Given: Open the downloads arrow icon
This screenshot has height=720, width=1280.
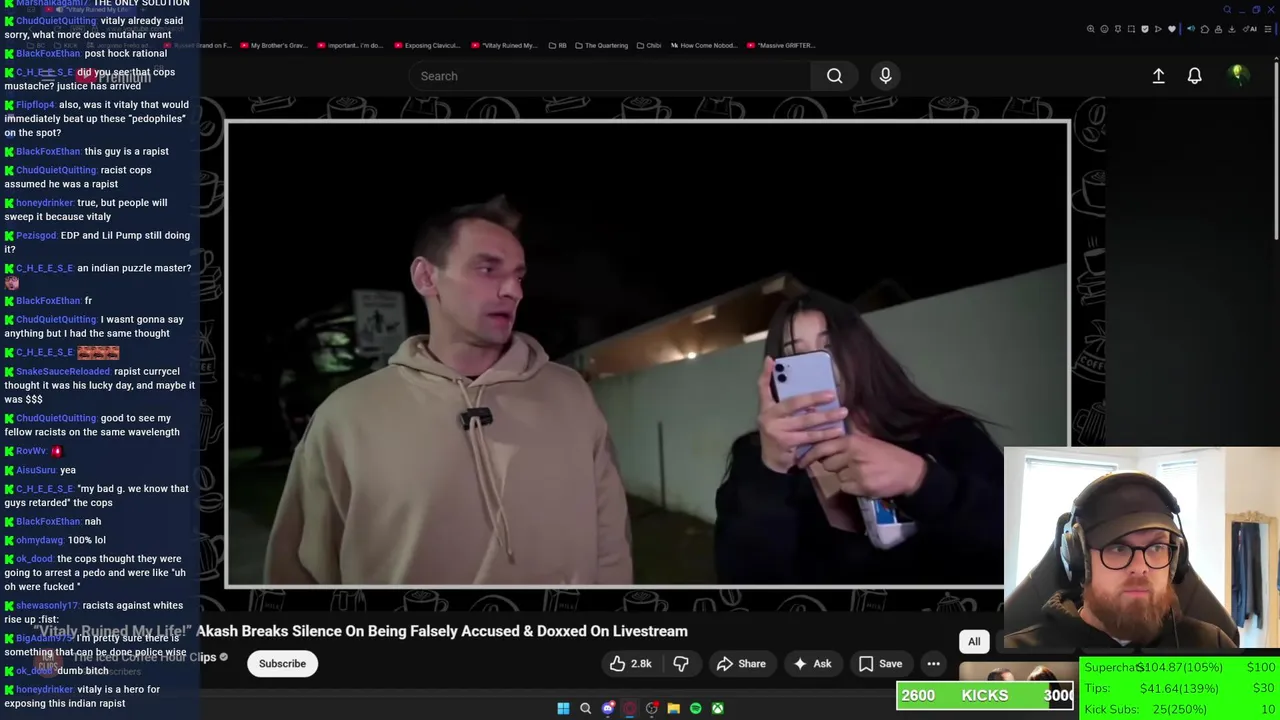Looking at the screenshot, I should coord(1232,29).
